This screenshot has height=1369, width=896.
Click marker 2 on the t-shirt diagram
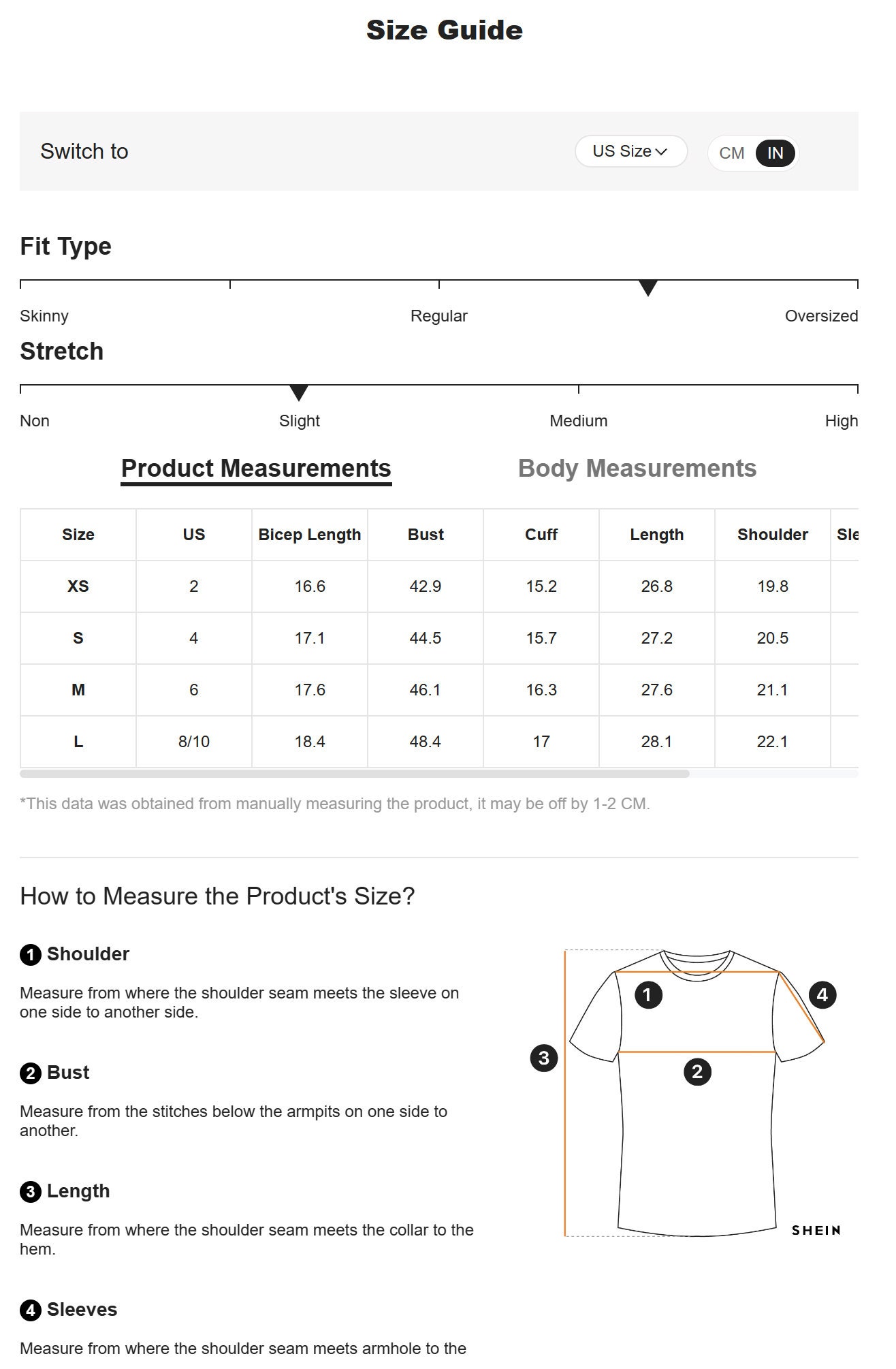(x=697, y=1072)
